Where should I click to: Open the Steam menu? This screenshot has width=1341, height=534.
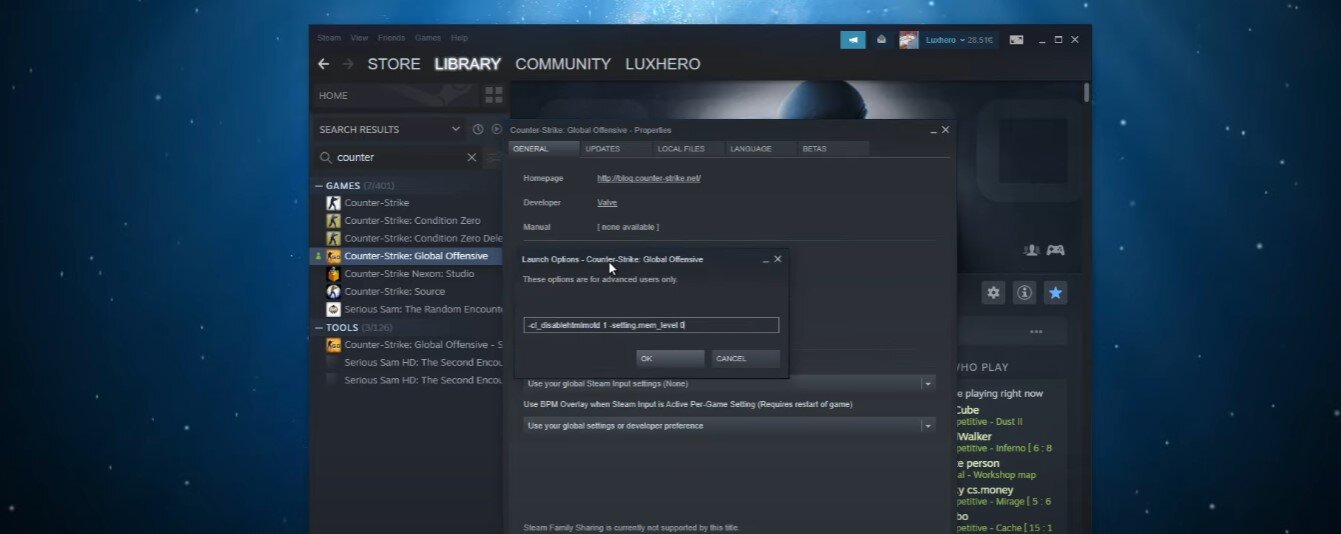(329, 38)
